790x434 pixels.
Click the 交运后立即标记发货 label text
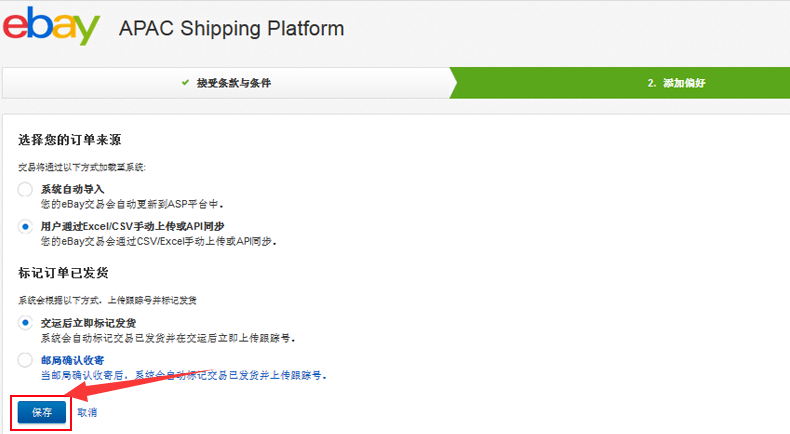88,323
